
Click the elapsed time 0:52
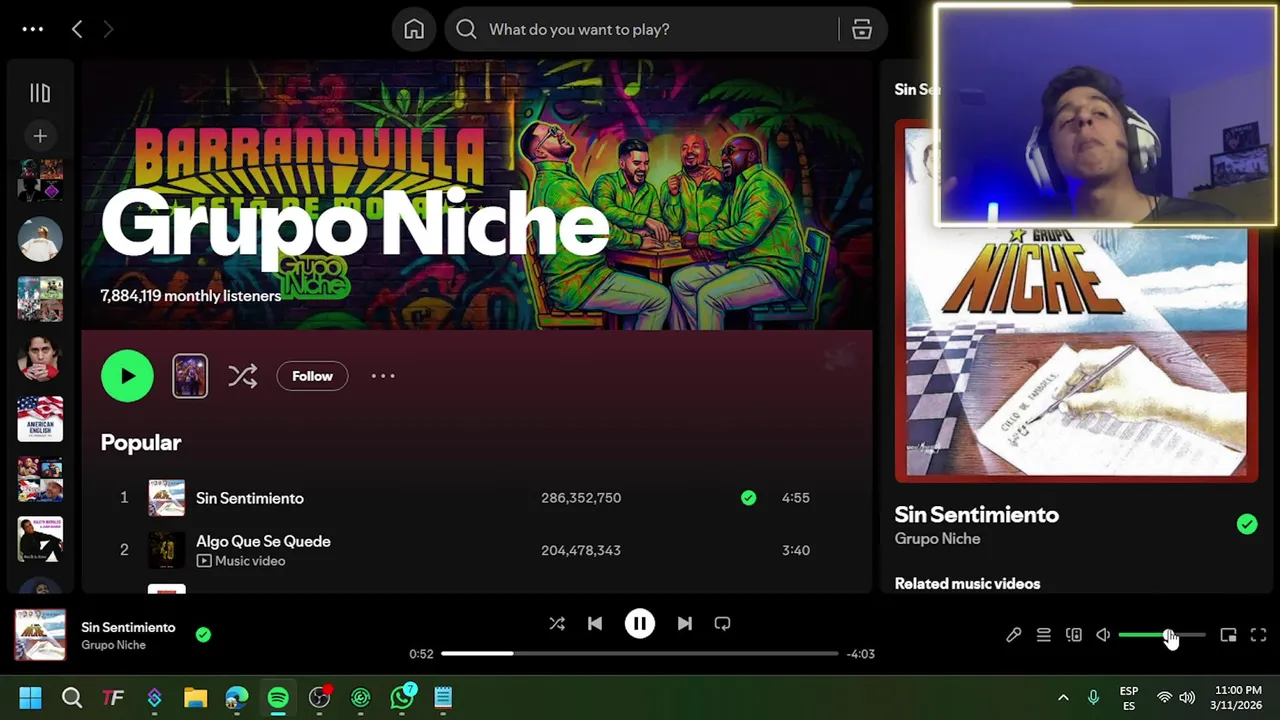(x=421, y=654)
